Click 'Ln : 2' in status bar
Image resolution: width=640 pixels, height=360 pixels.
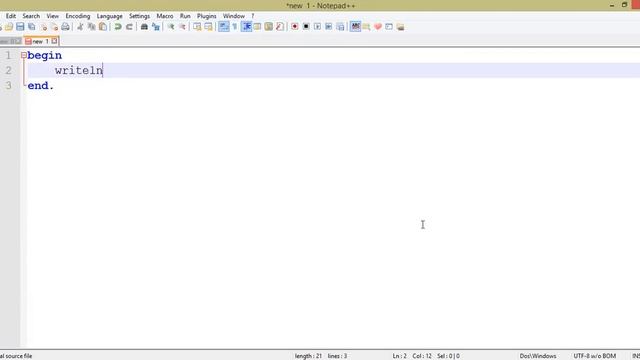pyautogui.click(x=400, y=356)
